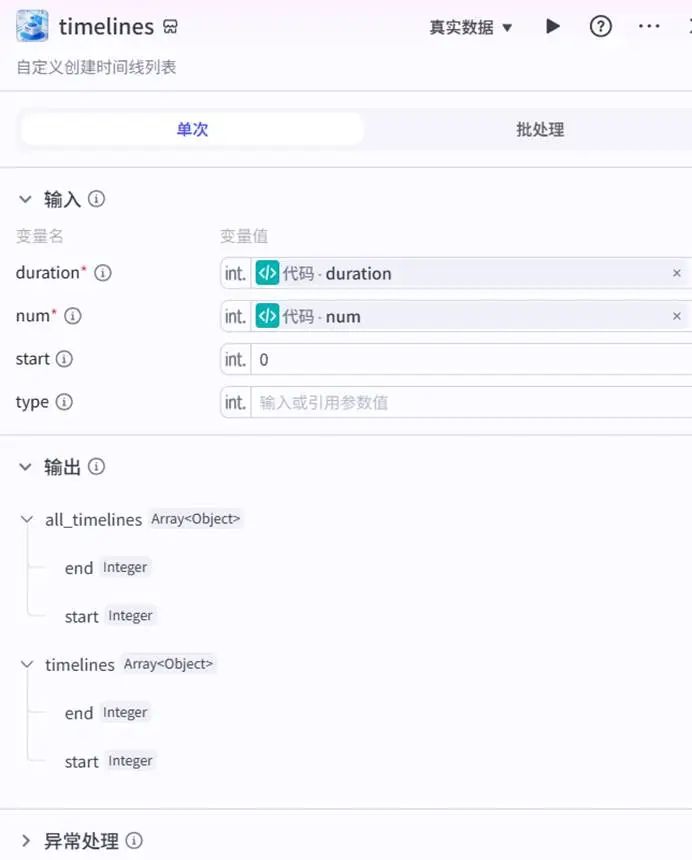Click all_timelines output name
692x860 pixels.
94,519
